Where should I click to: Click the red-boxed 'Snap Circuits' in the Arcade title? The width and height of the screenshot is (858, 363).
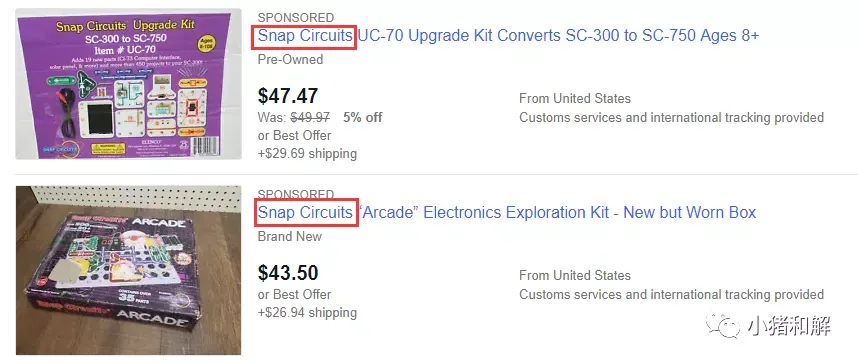(305, 212)
